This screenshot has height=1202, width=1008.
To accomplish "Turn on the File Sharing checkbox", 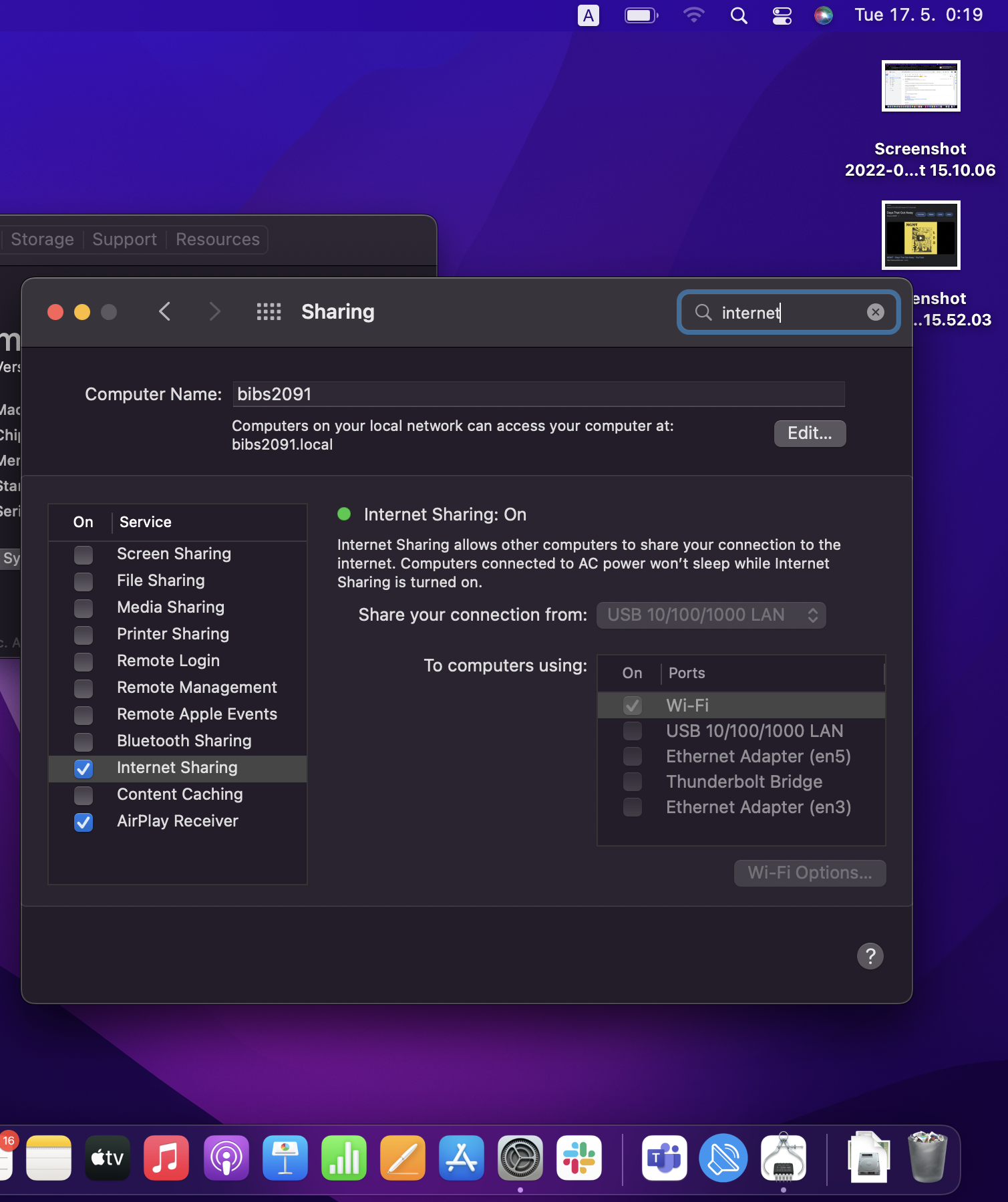I will 83,581.
